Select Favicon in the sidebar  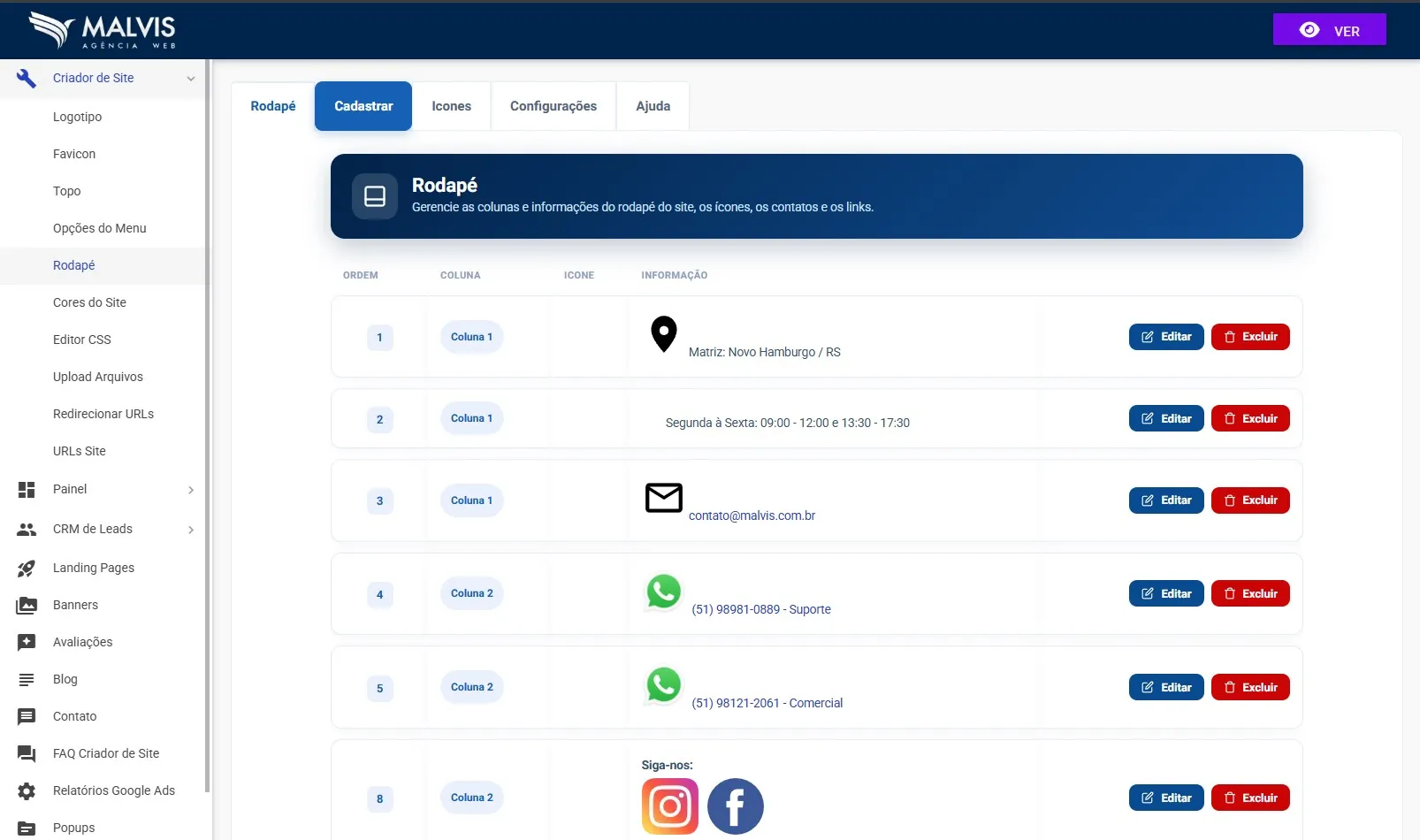[74, 154]
